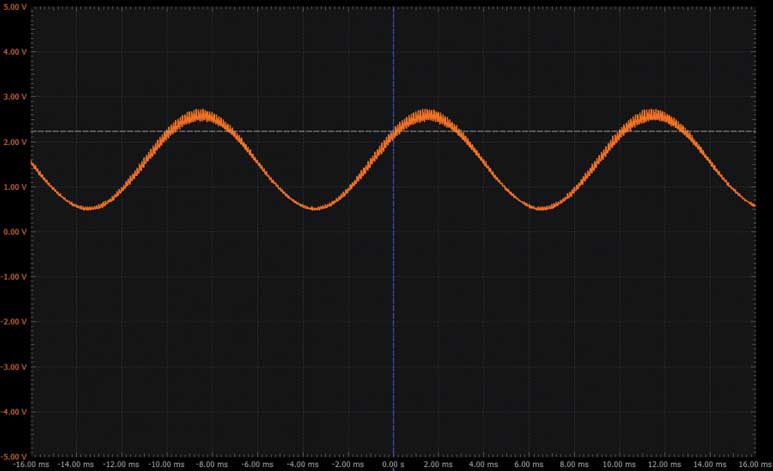
Task: Click the 16.00 ms time label
Action: 755,465
